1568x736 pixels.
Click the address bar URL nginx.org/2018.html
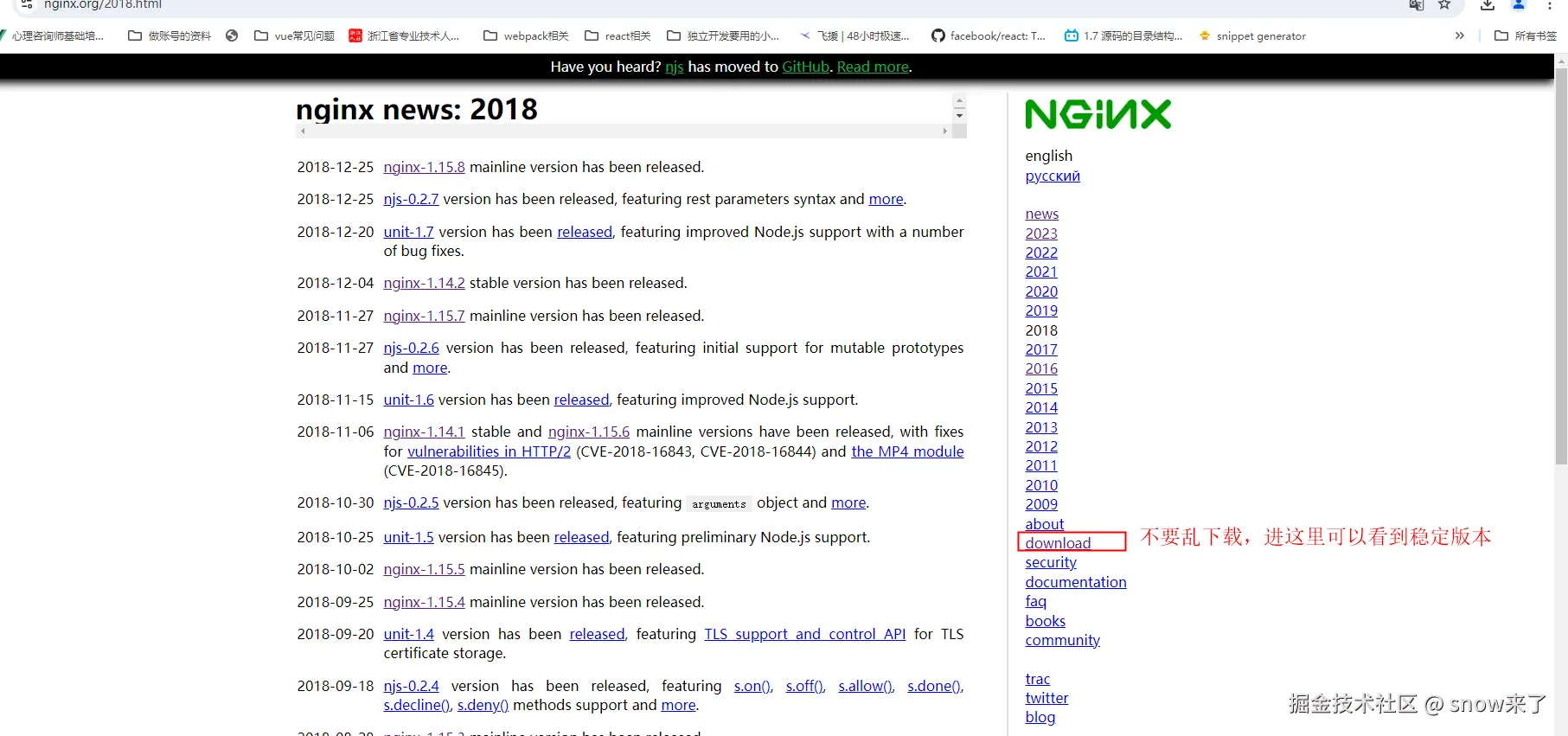tap(103, 4)
